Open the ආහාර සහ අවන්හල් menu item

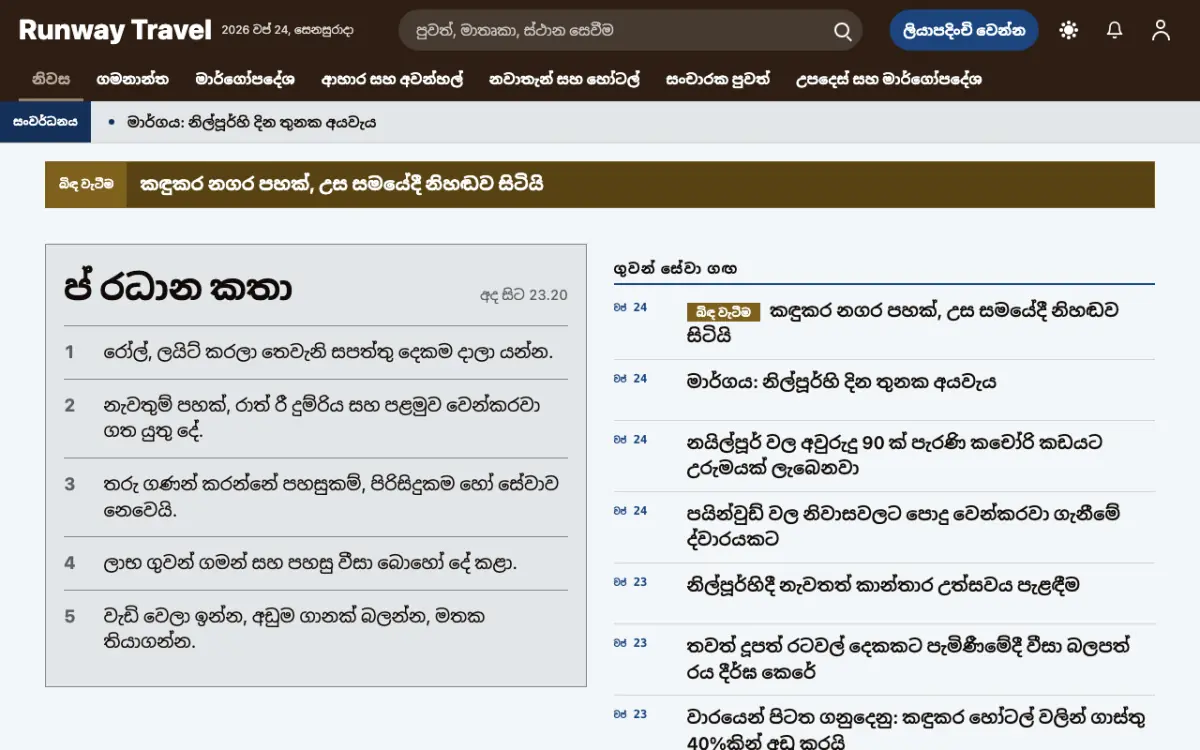[x=392, y=79]
